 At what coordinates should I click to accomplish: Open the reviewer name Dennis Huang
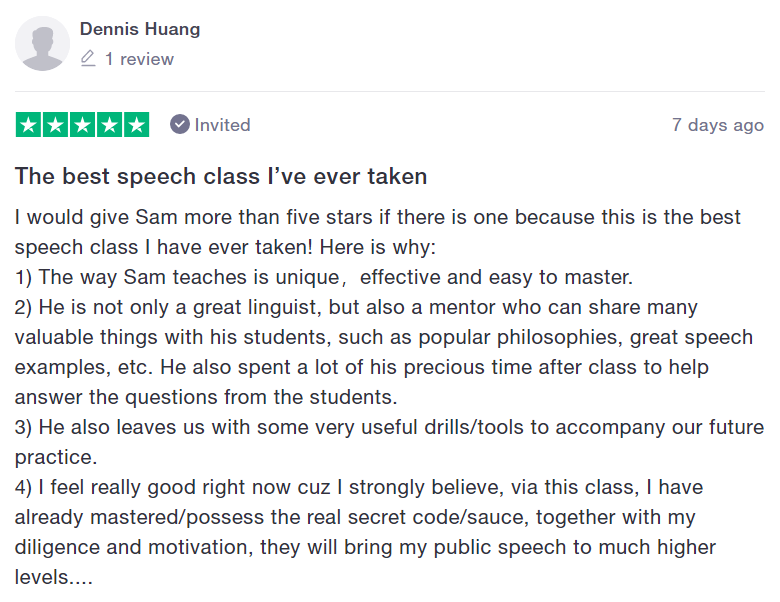coord(140,29)
